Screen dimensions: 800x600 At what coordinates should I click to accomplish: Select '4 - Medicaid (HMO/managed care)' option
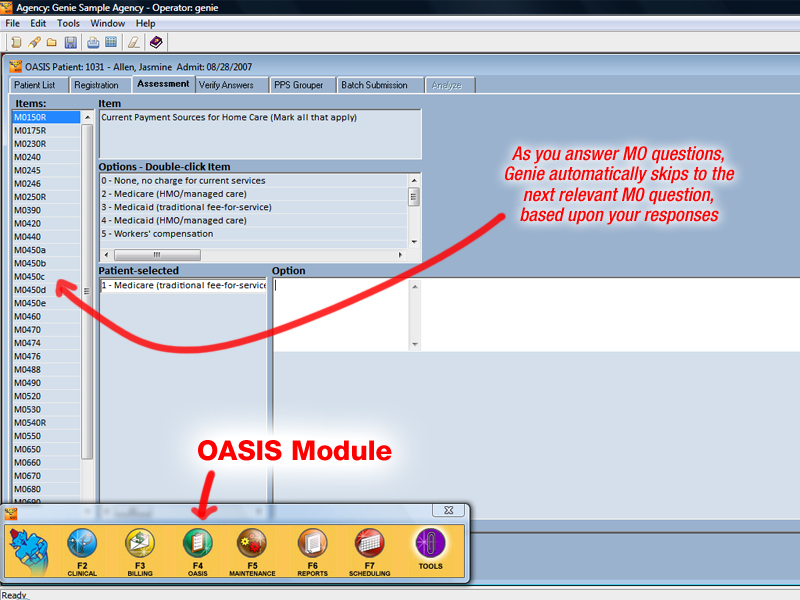(254, 220)
